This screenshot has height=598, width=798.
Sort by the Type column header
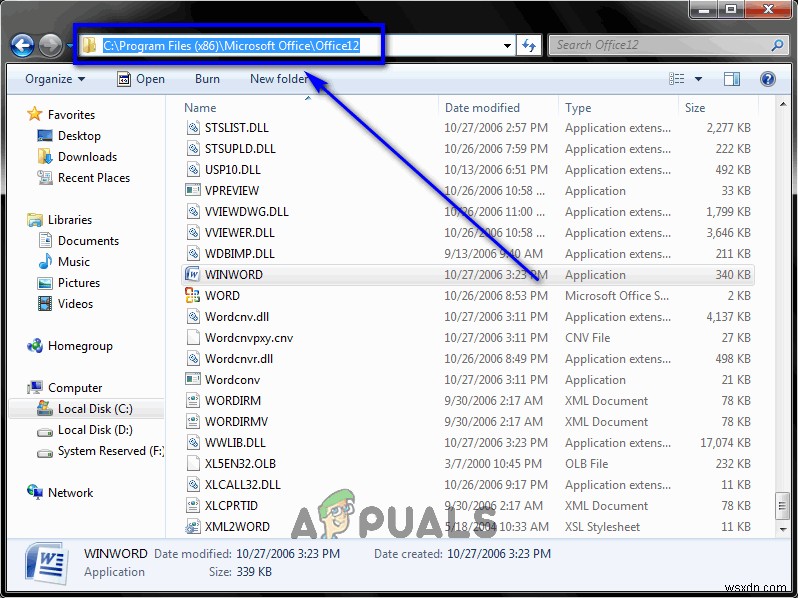[578, 108]
